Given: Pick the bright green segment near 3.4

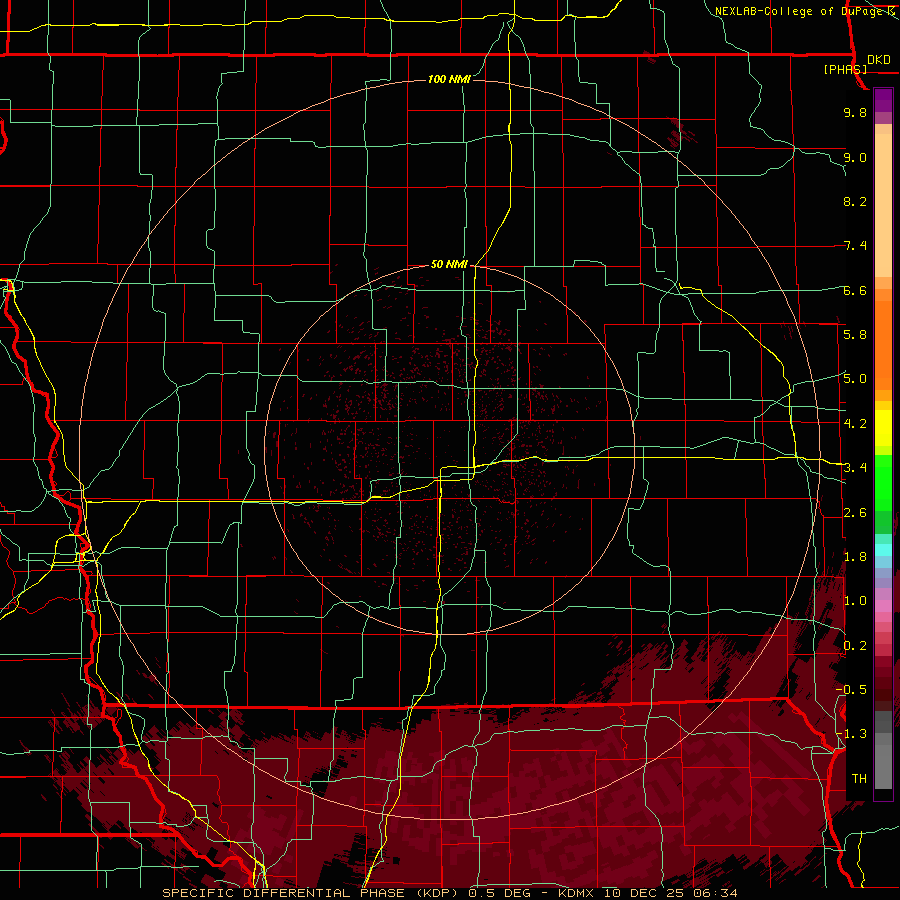Looking at the screenshot, I should pyautogui.click(x=883, y=482).
